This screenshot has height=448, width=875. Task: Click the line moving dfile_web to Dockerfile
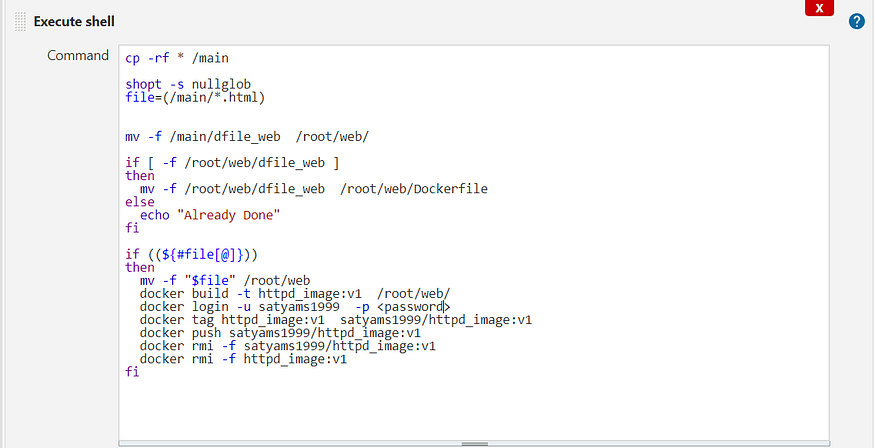(314, 189)
